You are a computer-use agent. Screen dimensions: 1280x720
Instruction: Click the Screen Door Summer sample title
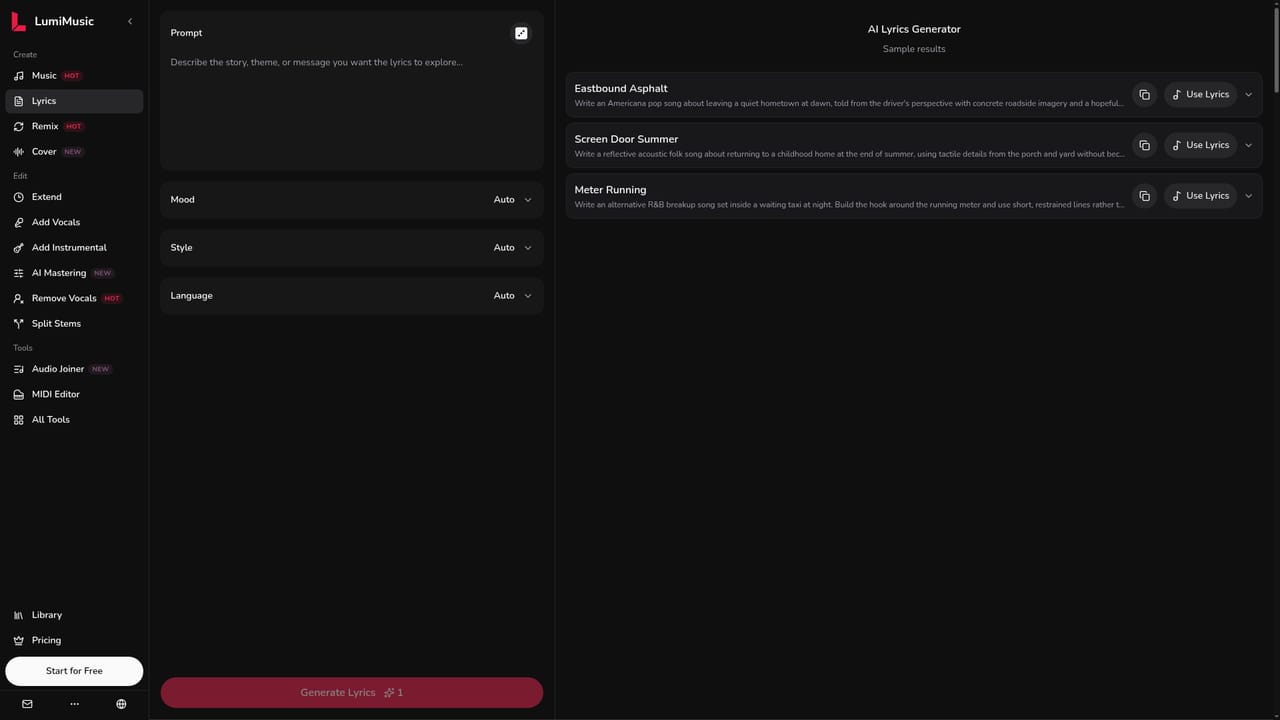coord(626,139)
